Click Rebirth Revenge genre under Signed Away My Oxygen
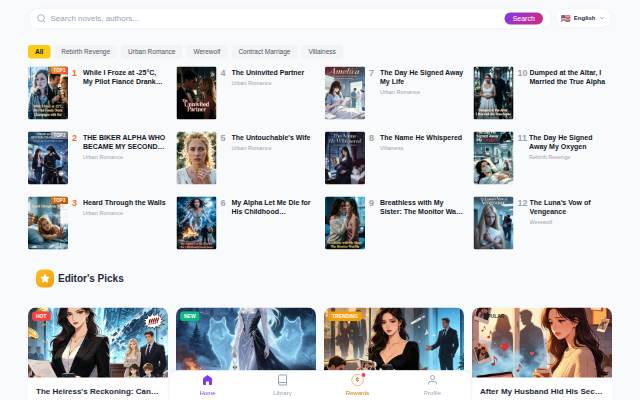640x400 pixels. (549, 157)
